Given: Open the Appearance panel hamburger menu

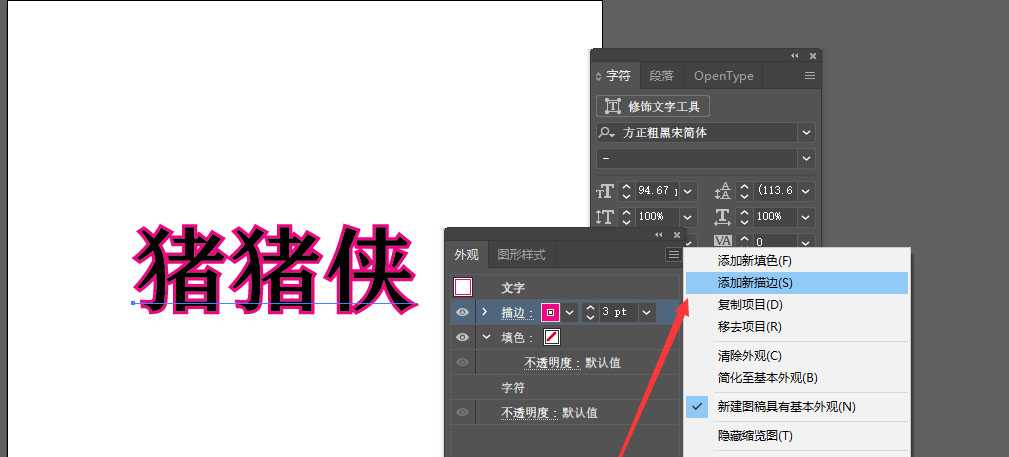Looking at the screenshot, I should [x=673, y=255].
